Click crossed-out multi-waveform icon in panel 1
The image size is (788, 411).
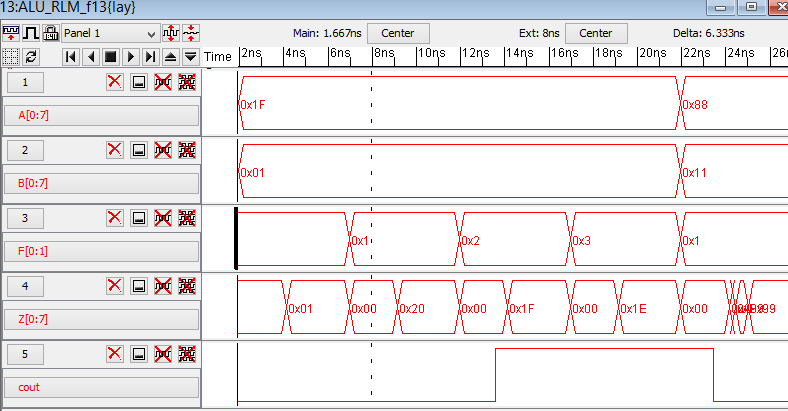pyautogui.click(x=187, y=82)
